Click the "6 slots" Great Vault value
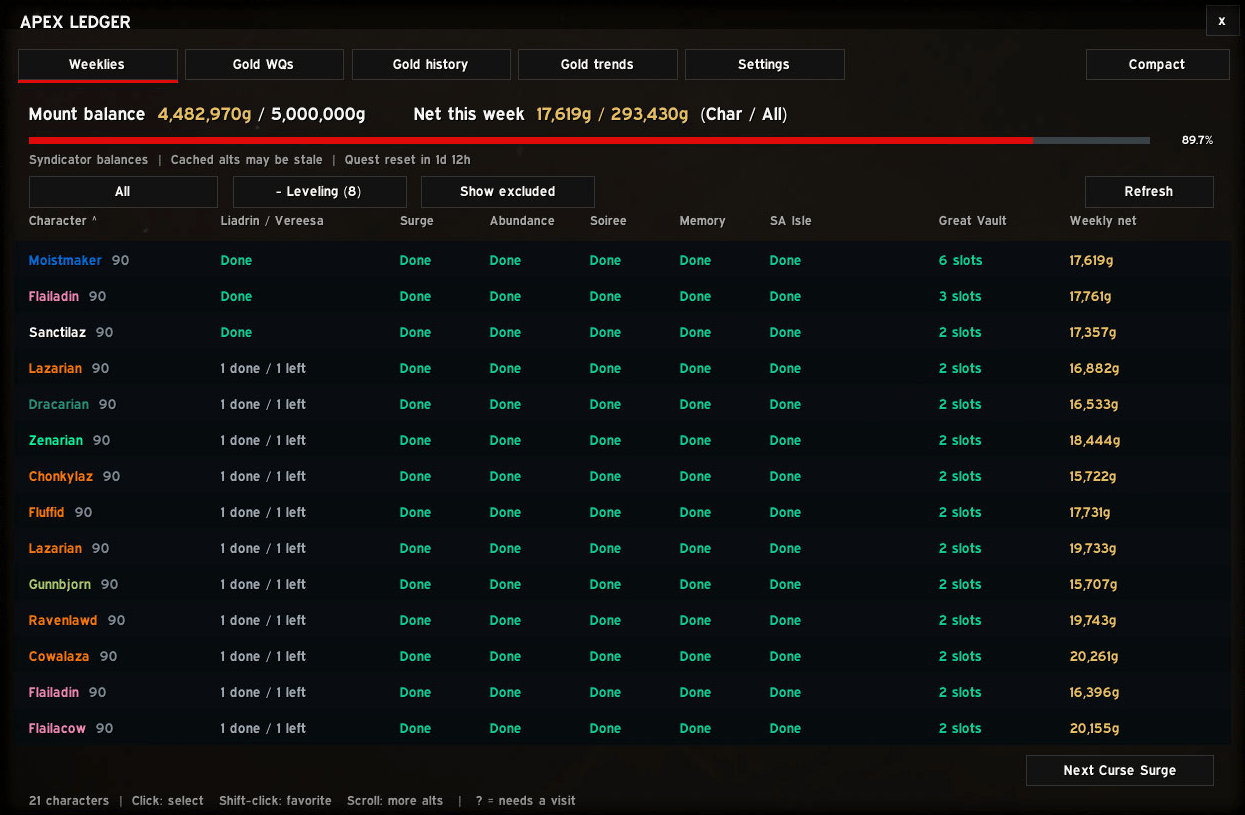 [x=961, y=260]
